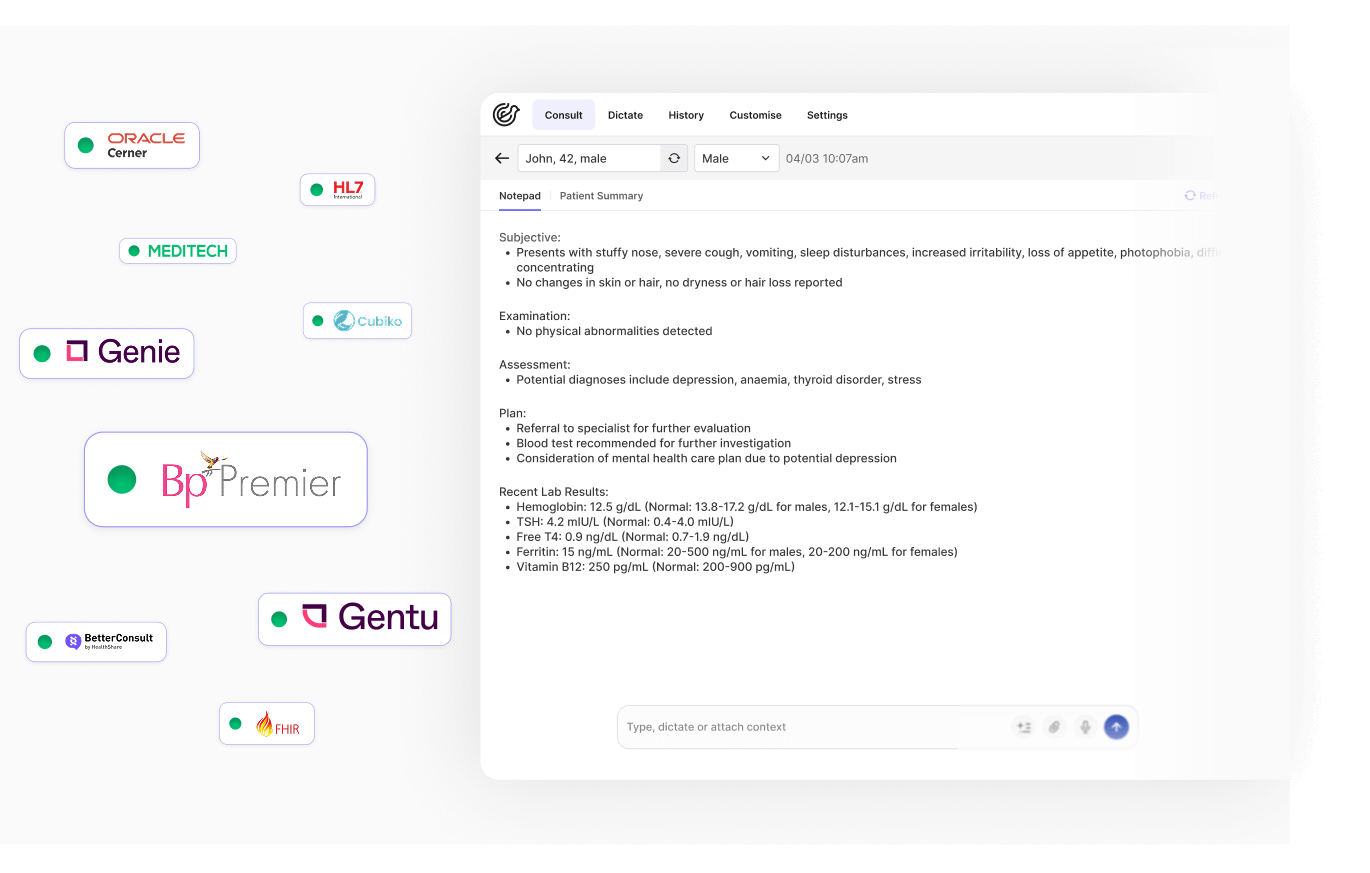Image resolution: width=1370 pixels, height=873 pixels.
Task: Click the Cubiko integration badge
Action: [x=357, y=320]
